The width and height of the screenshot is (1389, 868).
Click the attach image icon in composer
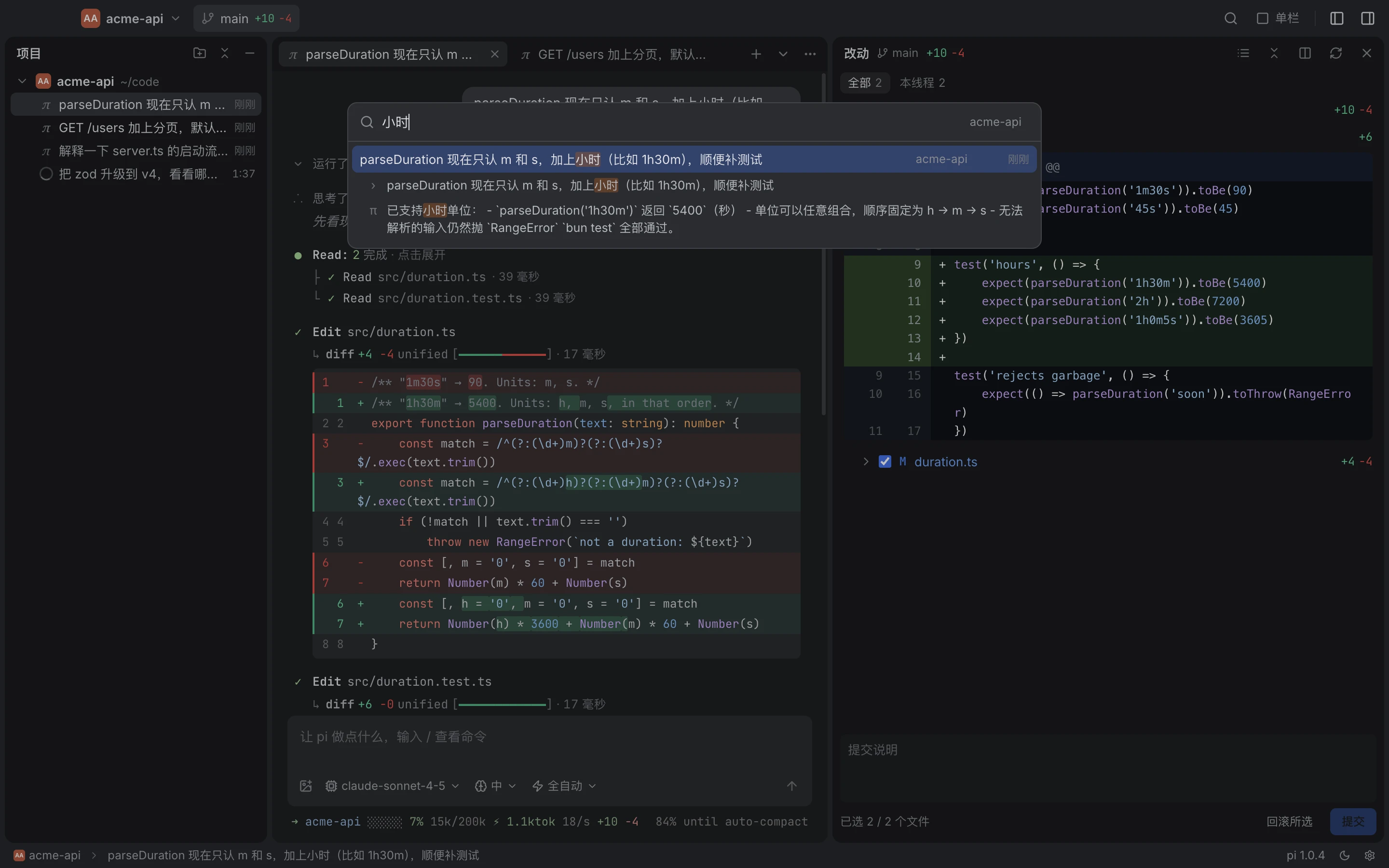(306, 786)
